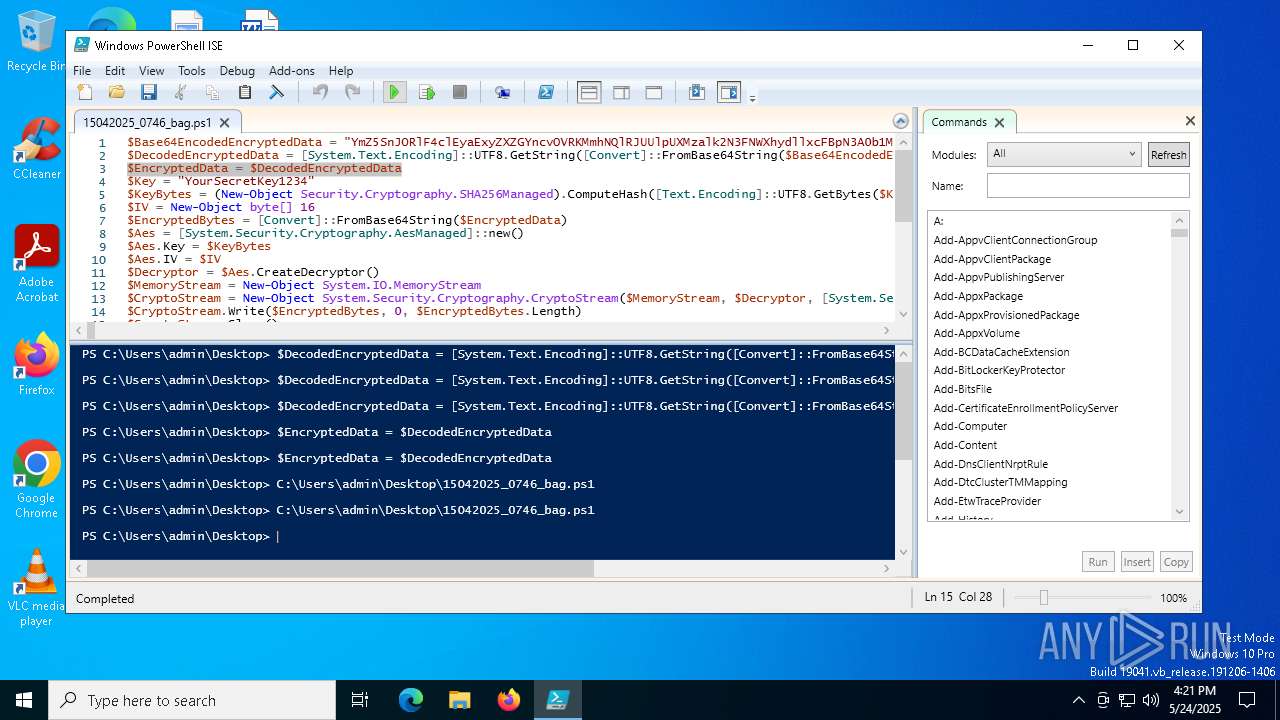The height and width of the screenshot is (720, 1280).
Task: Maximize the script pane layout icon
Action: (x=654, y=92)
